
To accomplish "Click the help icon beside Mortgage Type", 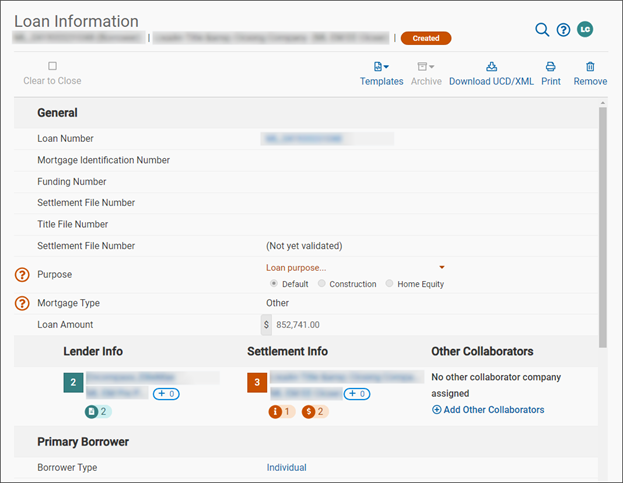I will pos(22,303).
